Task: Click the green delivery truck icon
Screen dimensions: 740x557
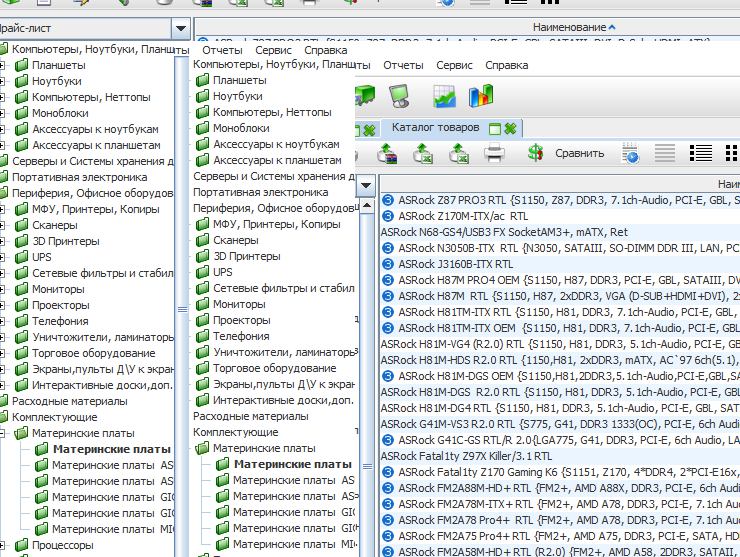Action: [x=365, y=96]
